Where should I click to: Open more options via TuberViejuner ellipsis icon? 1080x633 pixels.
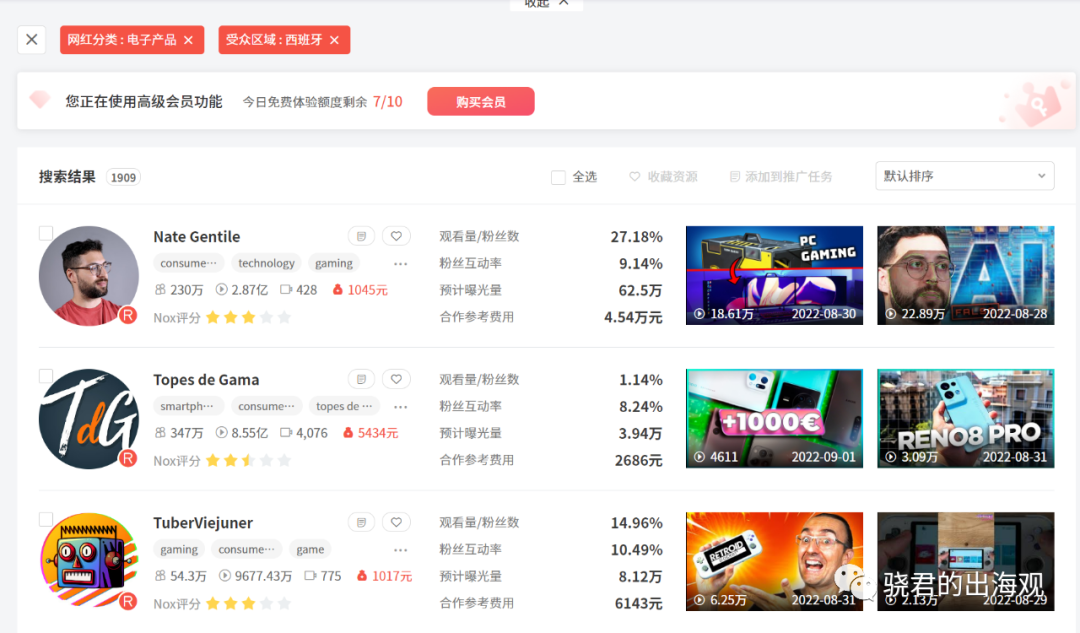pyautogui.click(x=401, y=549)
